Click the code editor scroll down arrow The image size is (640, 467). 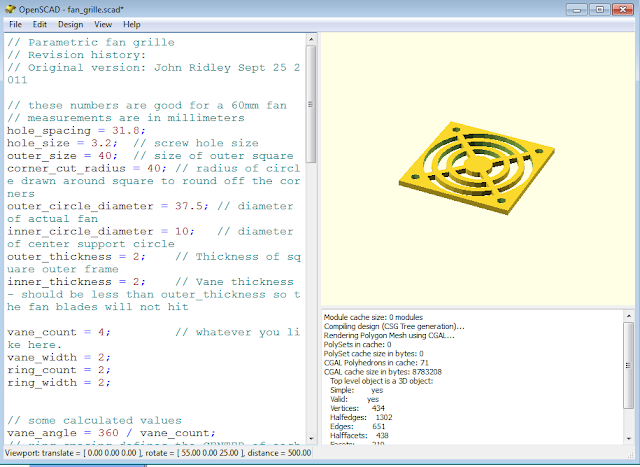(x=311, y=439)
